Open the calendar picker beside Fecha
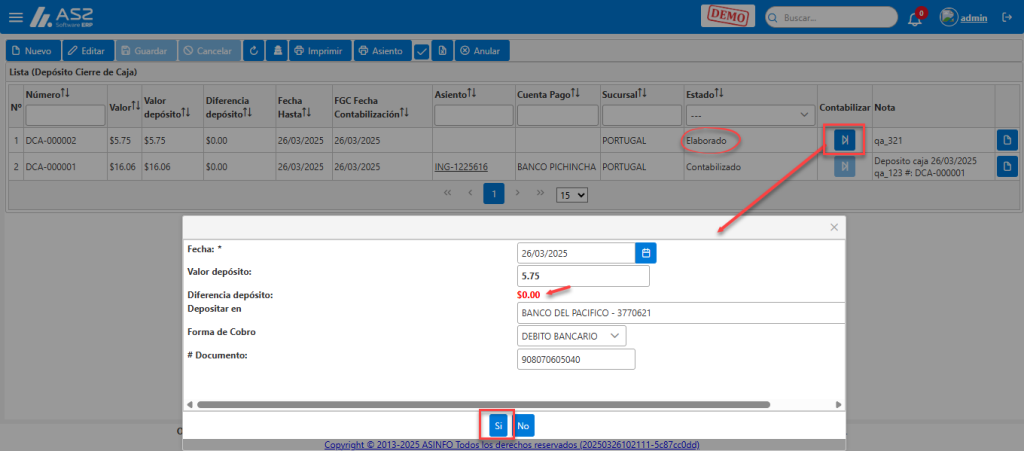The width and height of the screenshot is (1024, 451). click(x=646, y=253)
